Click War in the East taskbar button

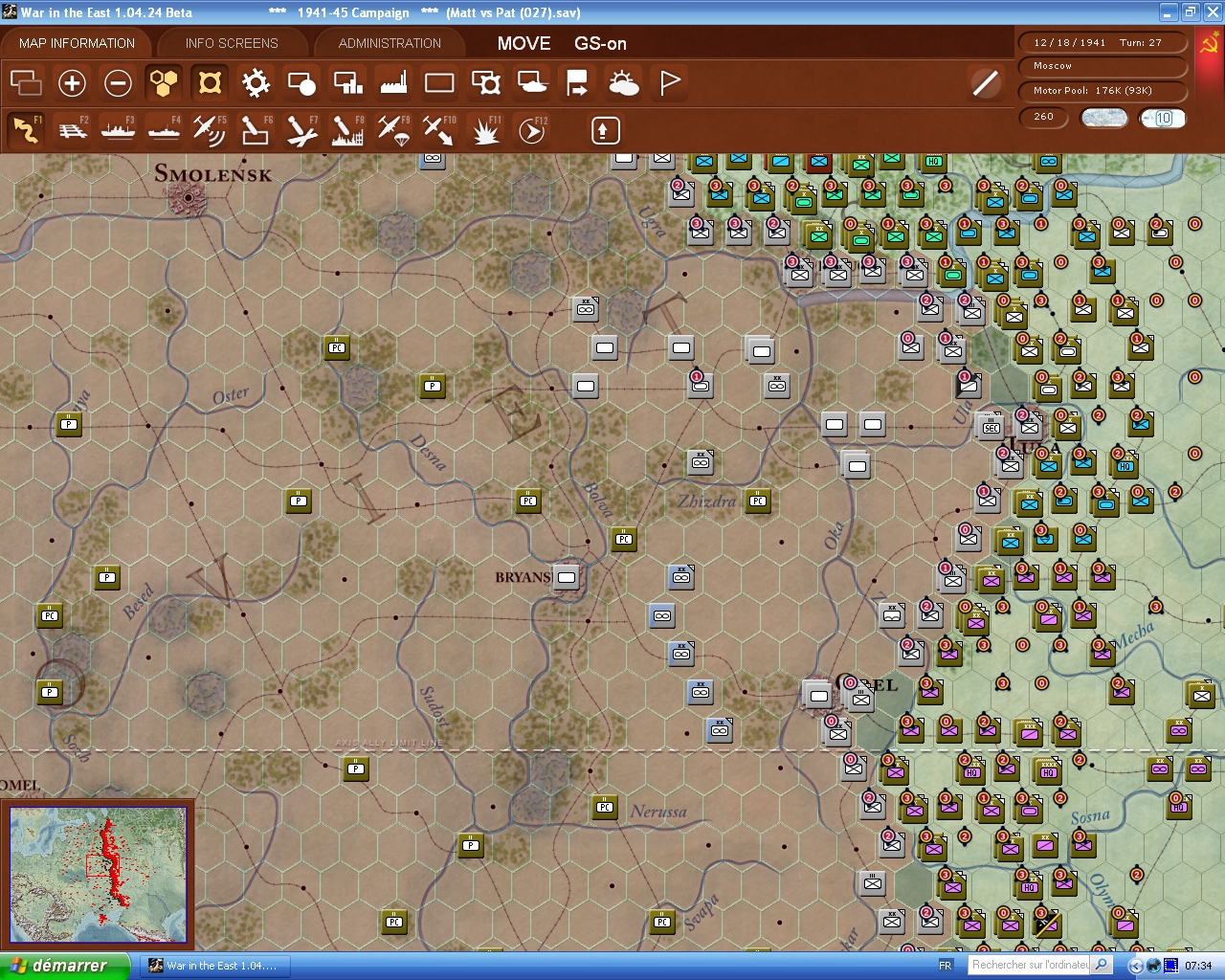point(216,966)
